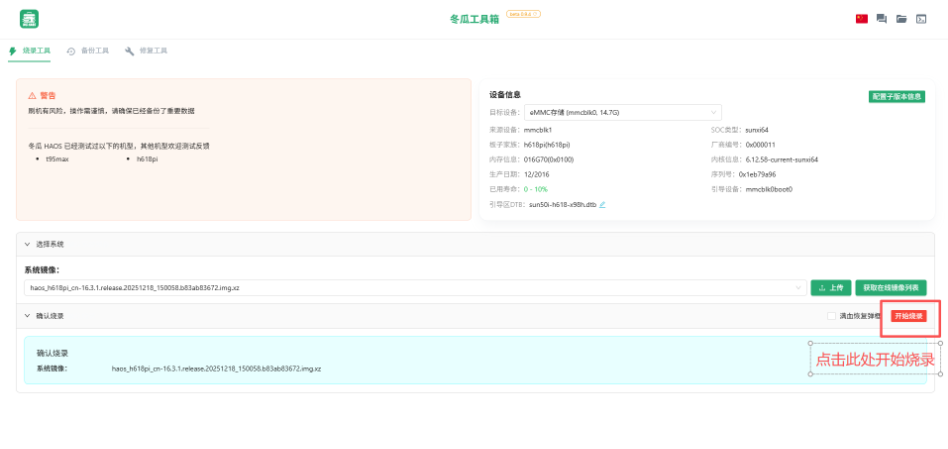
Task: Click the 获取在线镜像列表 button
Action: click(x=890, y=287)
